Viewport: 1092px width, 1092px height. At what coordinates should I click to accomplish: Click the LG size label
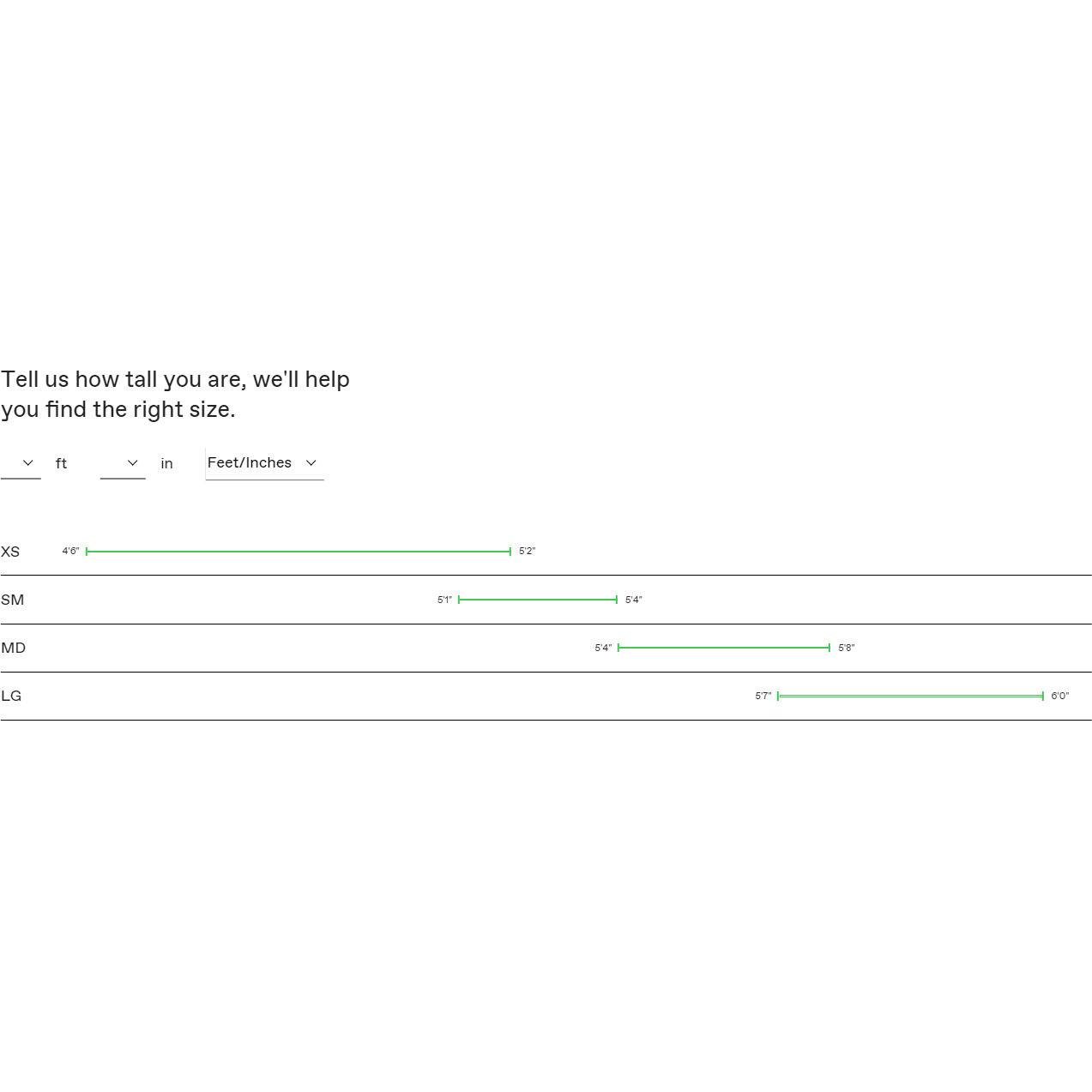[x=11, y=696]
